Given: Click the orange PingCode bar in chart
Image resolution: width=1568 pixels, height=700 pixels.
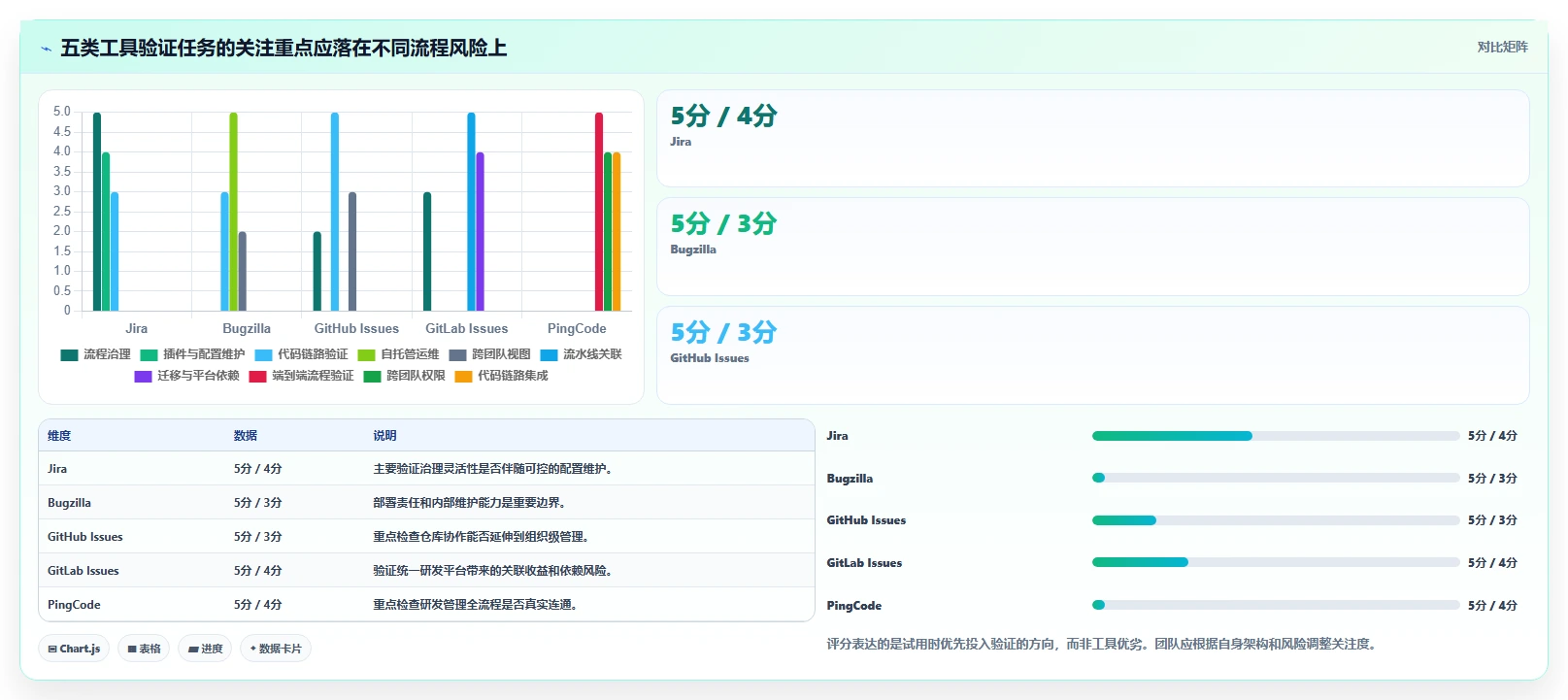Looking at the screenshot, I should pyautogui.click(x=617, y=231).
